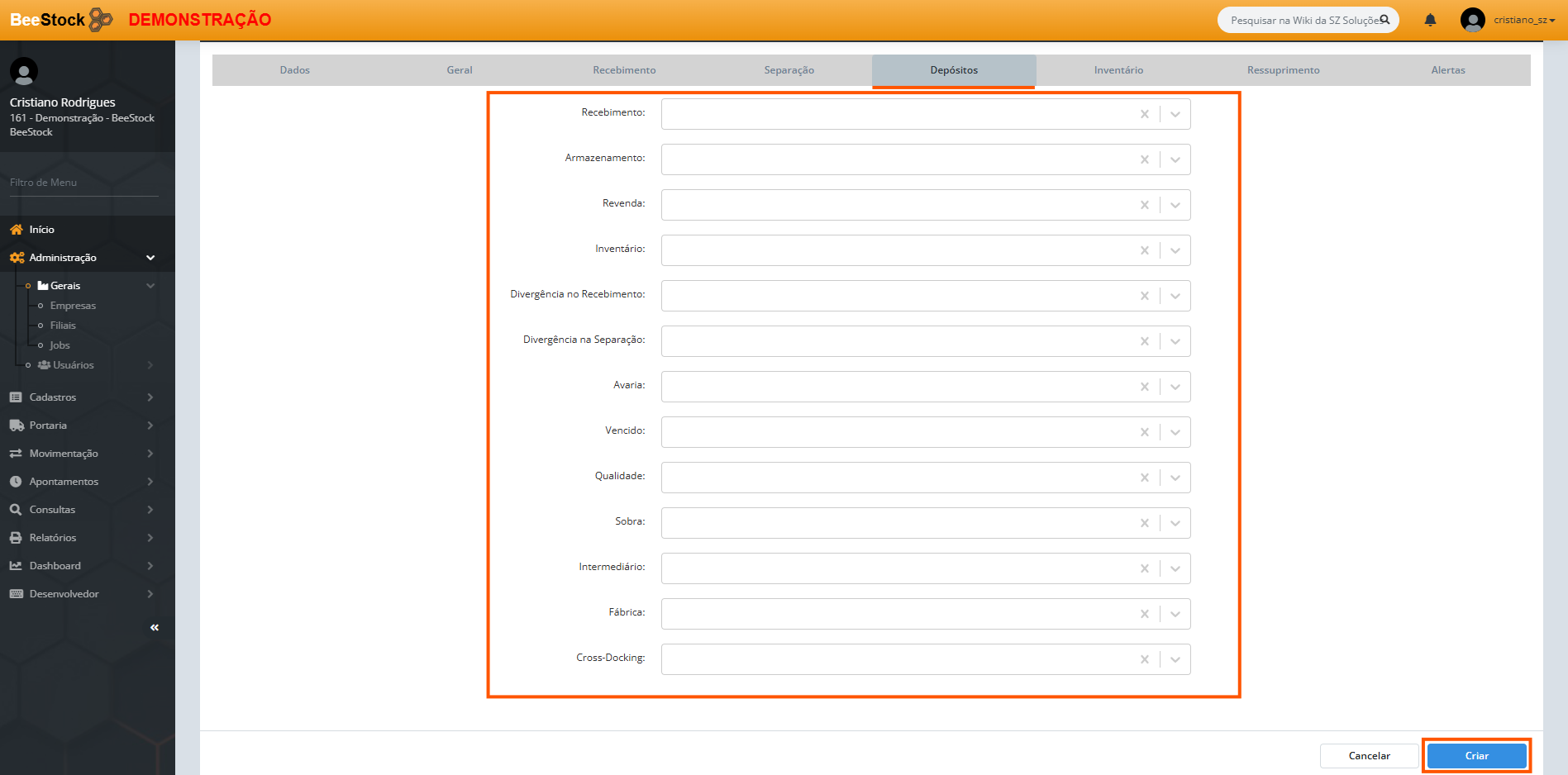Open the Revenda dropdown arrow
This screenshot has width=1568, height=775.
point(1175,205)
